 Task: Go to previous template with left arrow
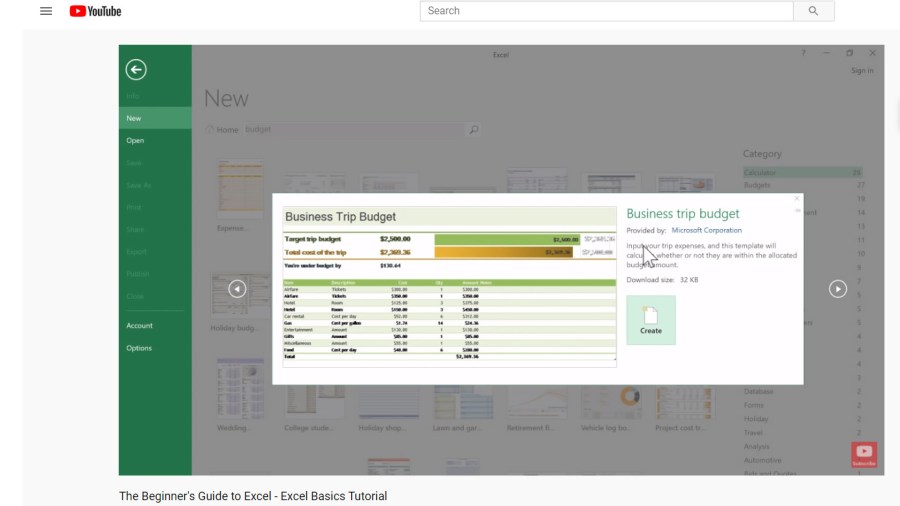pyautogui.click(x=237, y=289)
